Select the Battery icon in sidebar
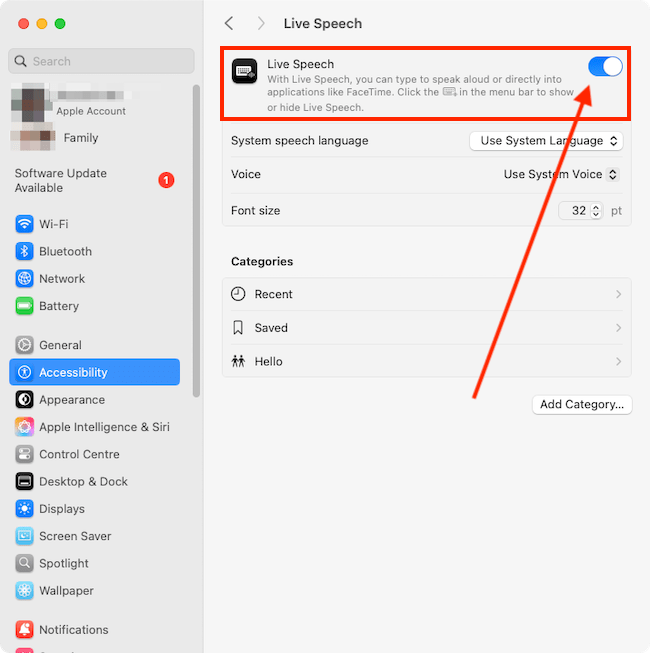650x653 pixels. pos(25,306)
